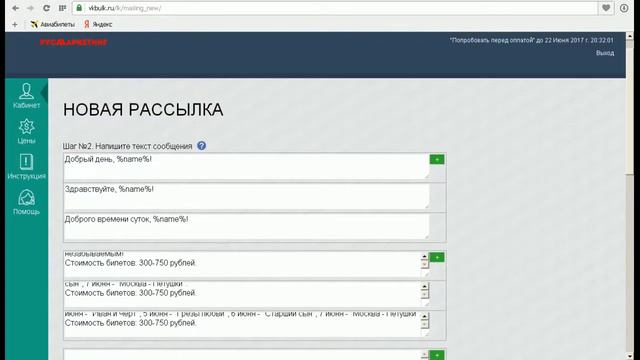Open the Помощь sidebar section
Viewport: 640px width, 360px height.
26,202
